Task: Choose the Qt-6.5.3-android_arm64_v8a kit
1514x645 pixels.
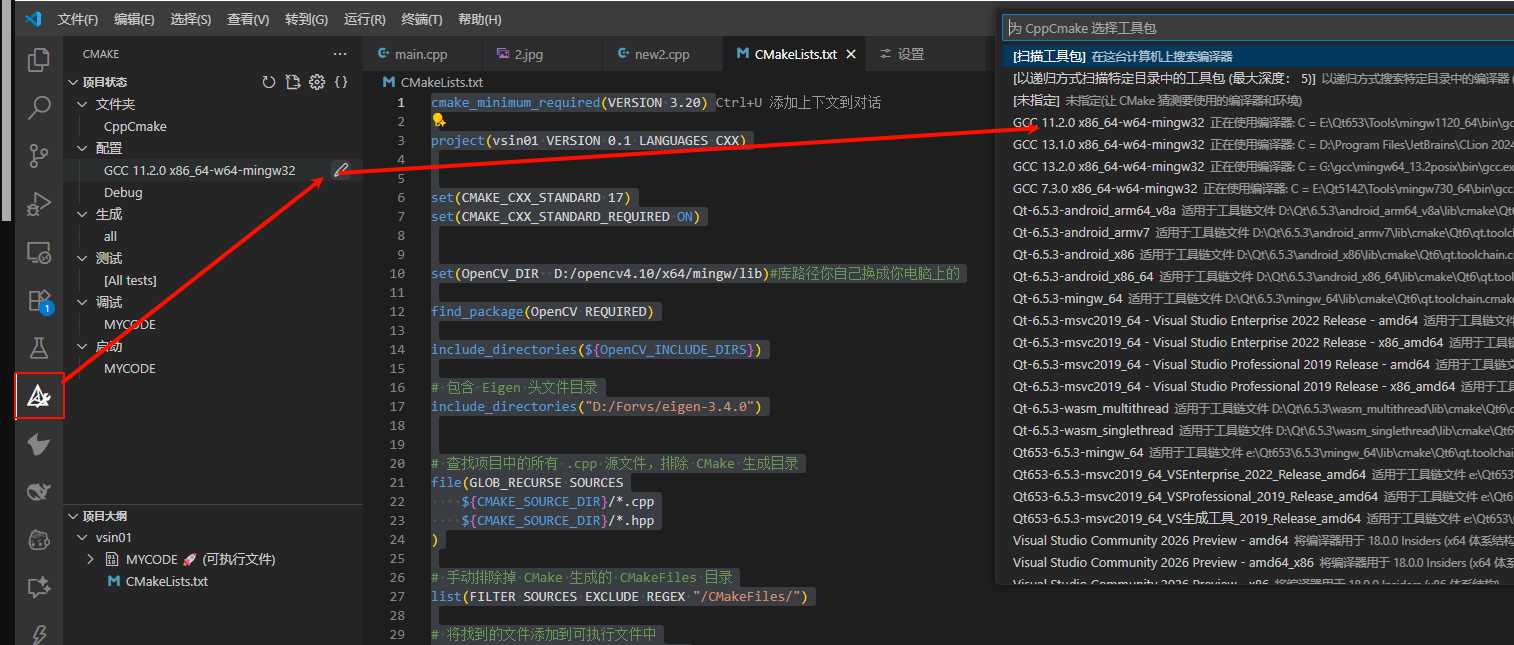Action: click(1258, 210)
